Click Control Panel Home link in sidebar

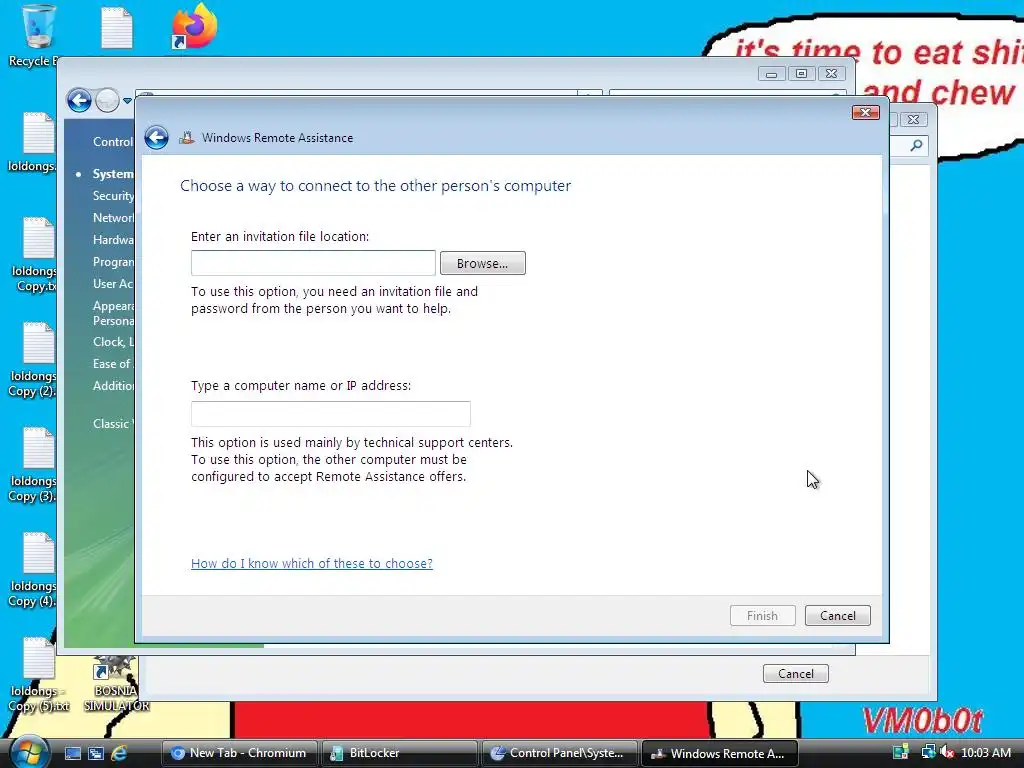click(113, 142)
